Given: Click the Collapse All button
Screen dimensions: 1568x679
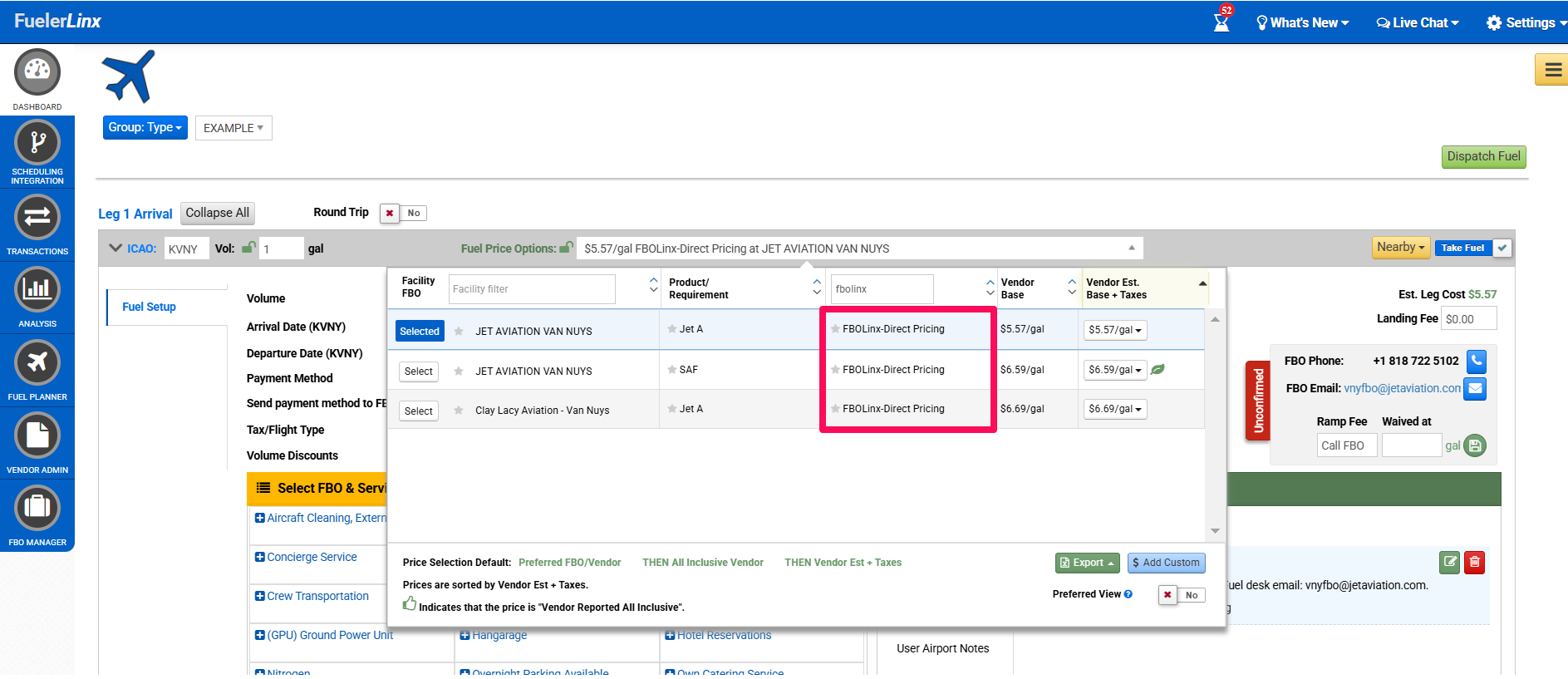Looking at the screenshot, I should point(218,213).
